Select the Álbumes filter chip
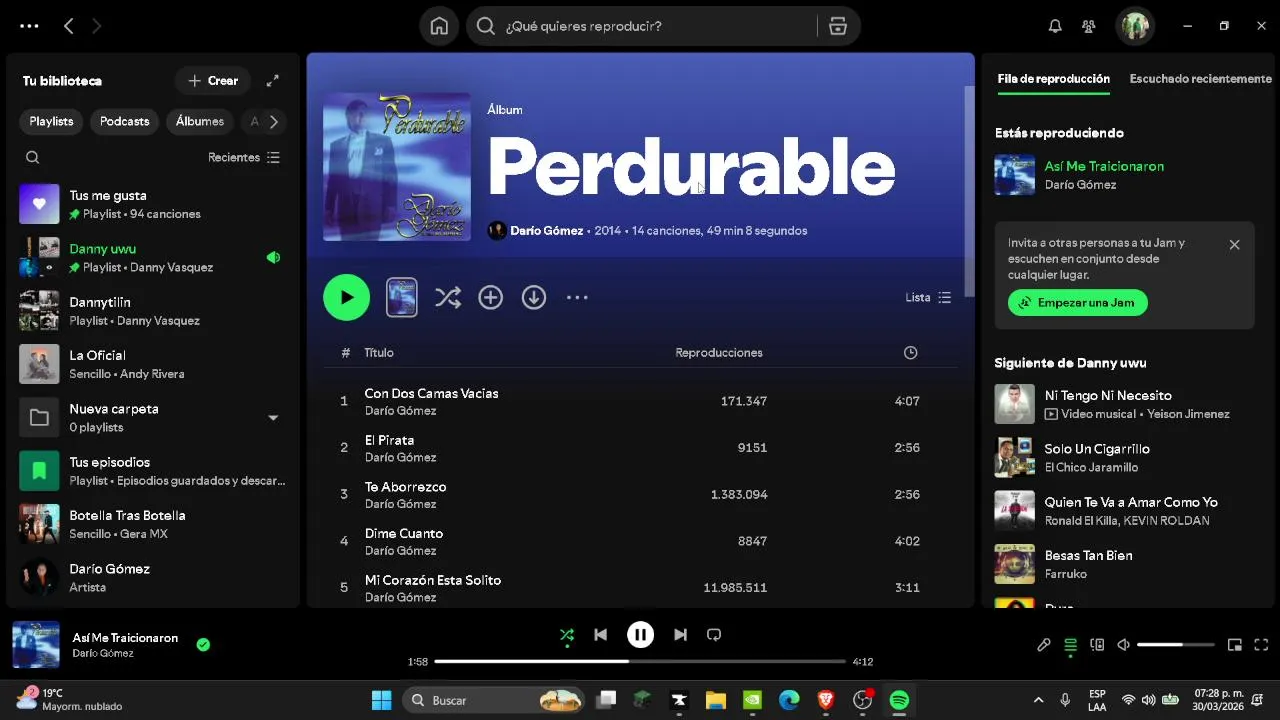Image resolution: width=1280 pixels, height=720 pixels. [x=200, y=121]
